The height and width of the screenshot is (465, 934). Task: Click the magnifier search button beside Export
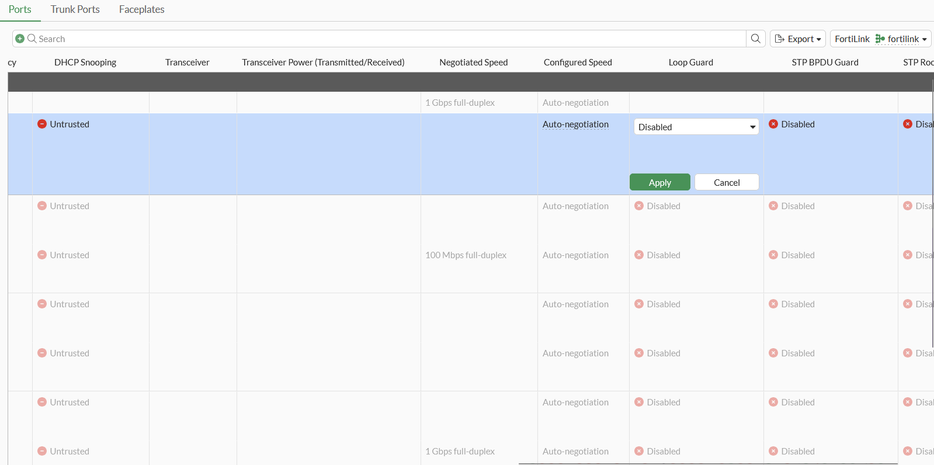(755, 39)
